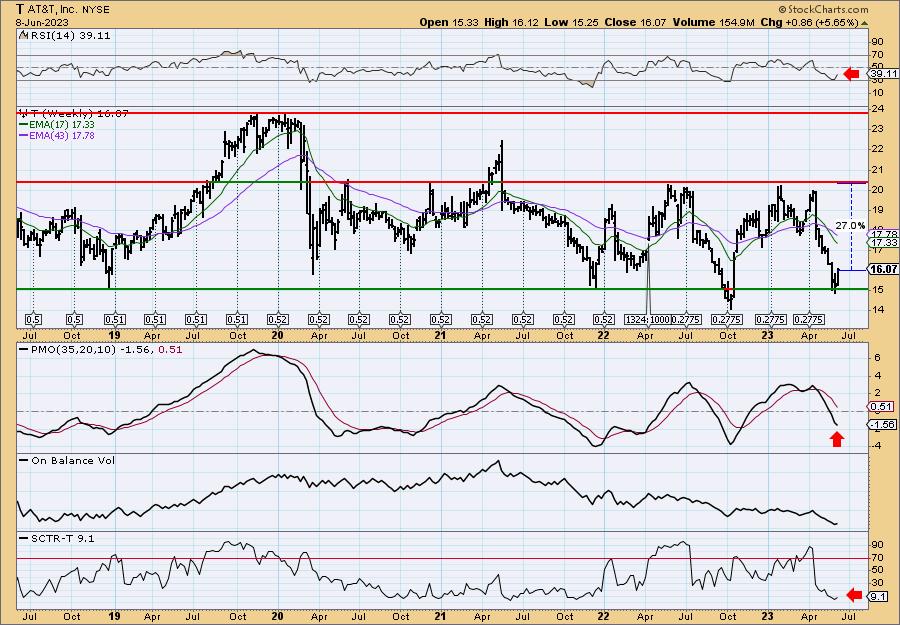Click the -4 level on the PMO axis
This screenshot has width=900, height=625.
(x=875, y=445)
